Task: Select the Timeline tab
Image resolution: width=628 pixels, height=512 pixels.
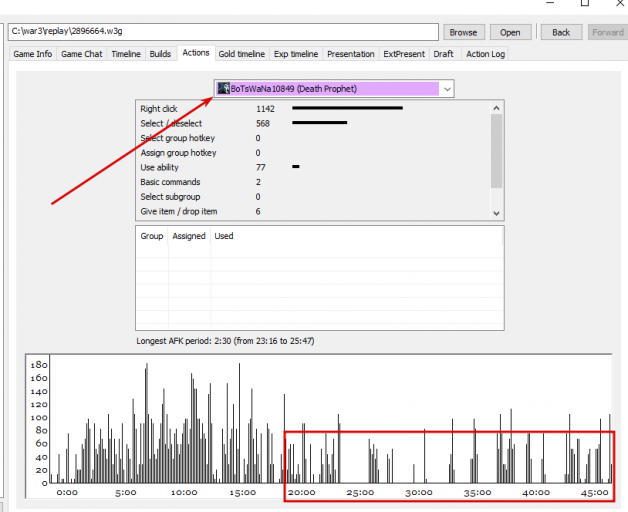Action: [126, 54]
